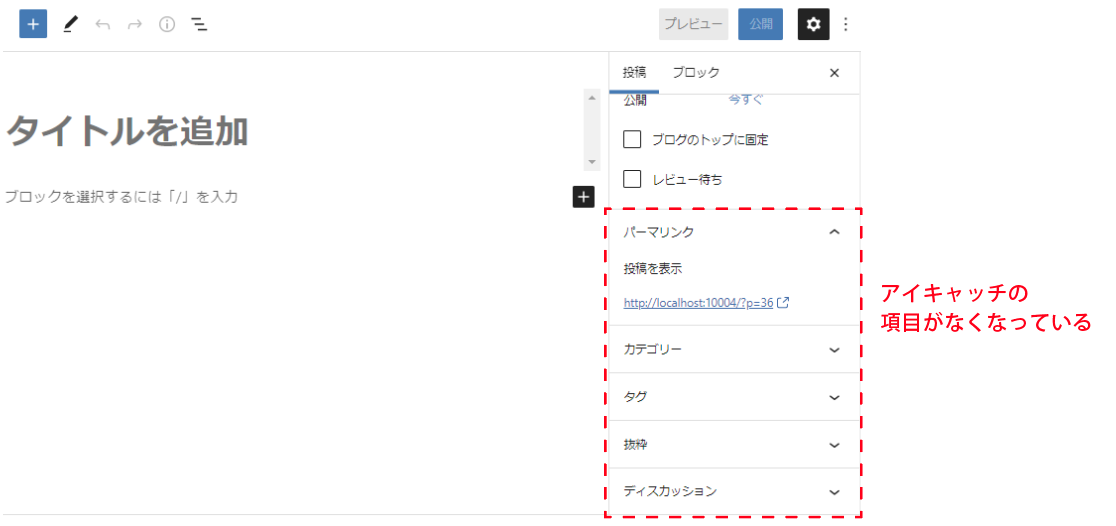Image resolution: width=1116 pixels, height=526 pixels.
Task: Redo the change with redo arrow
Action: coord(134,24)
